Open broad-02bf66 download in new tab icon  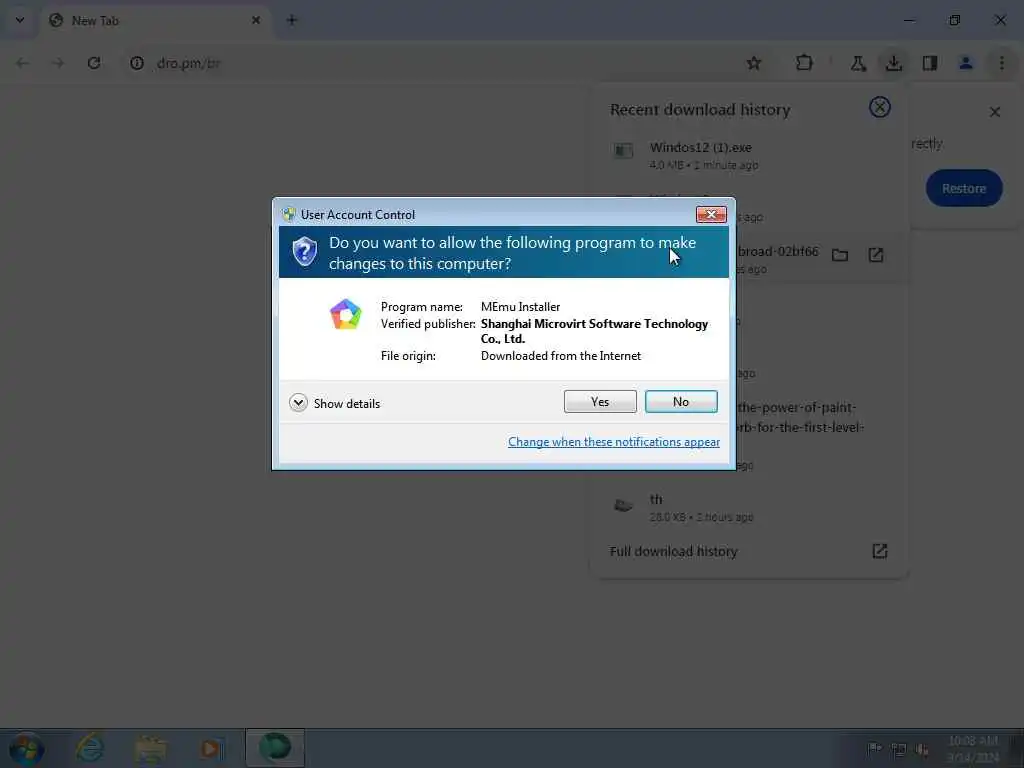[x=876, y=255]
